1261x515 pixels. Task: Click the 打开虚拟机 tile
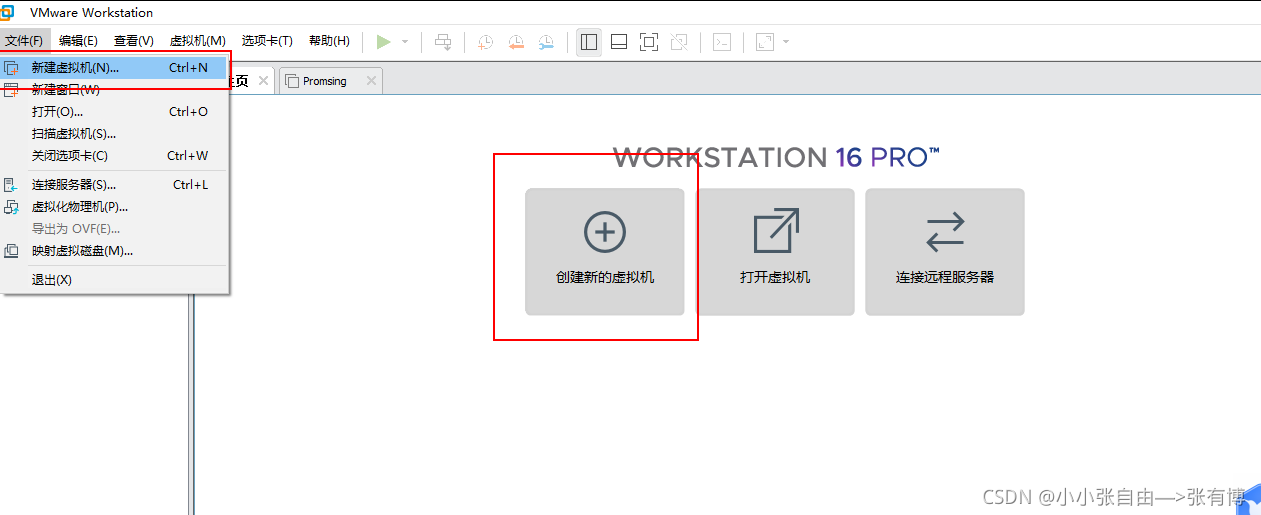point(775,252)
